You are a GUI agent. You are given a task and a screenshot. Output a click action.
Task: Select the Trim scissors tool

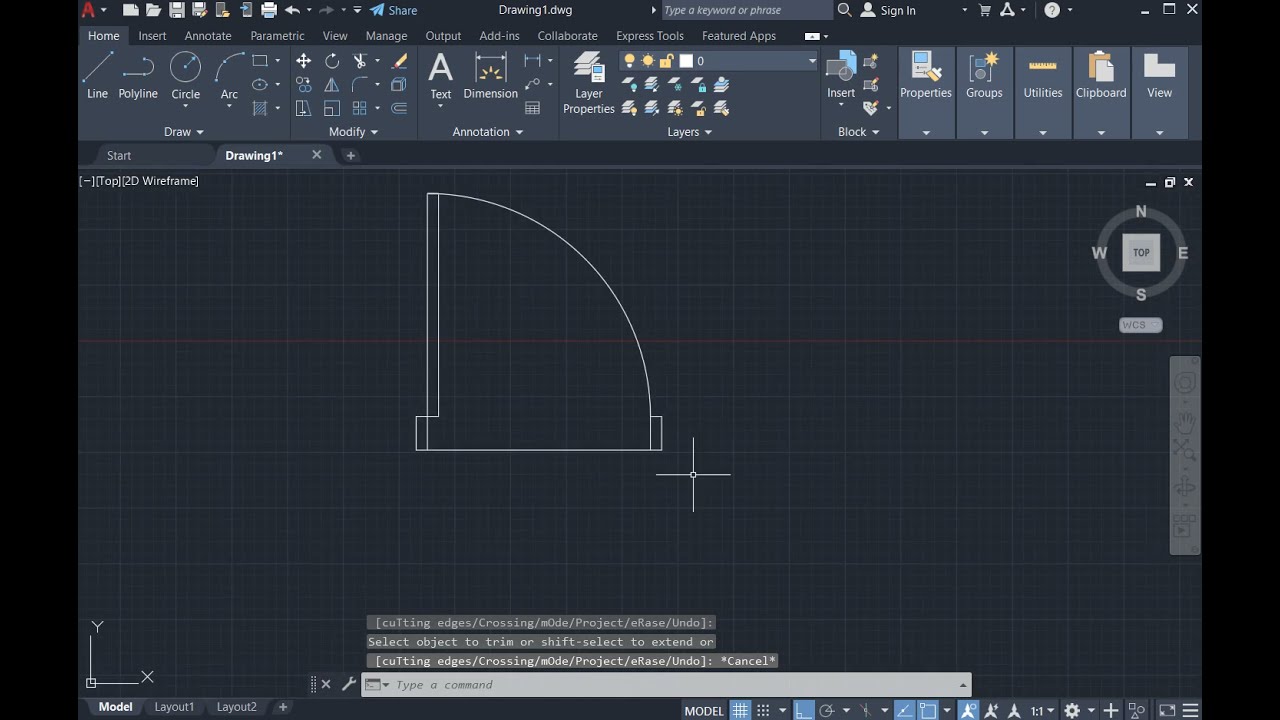[360, 61]
